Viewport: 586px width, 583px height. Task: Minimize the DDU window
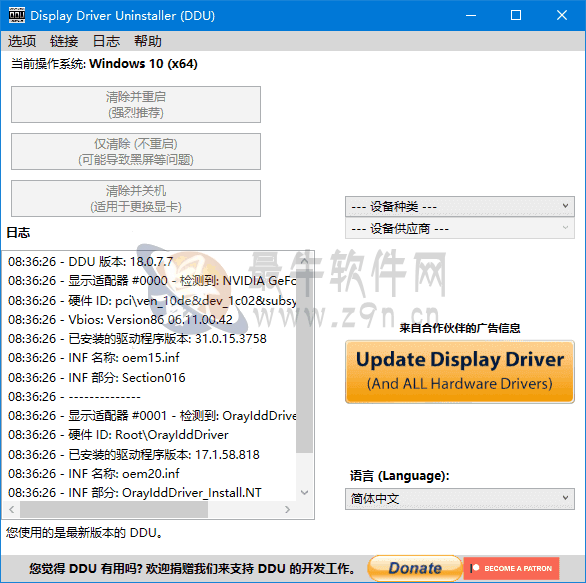click(471, 15)
